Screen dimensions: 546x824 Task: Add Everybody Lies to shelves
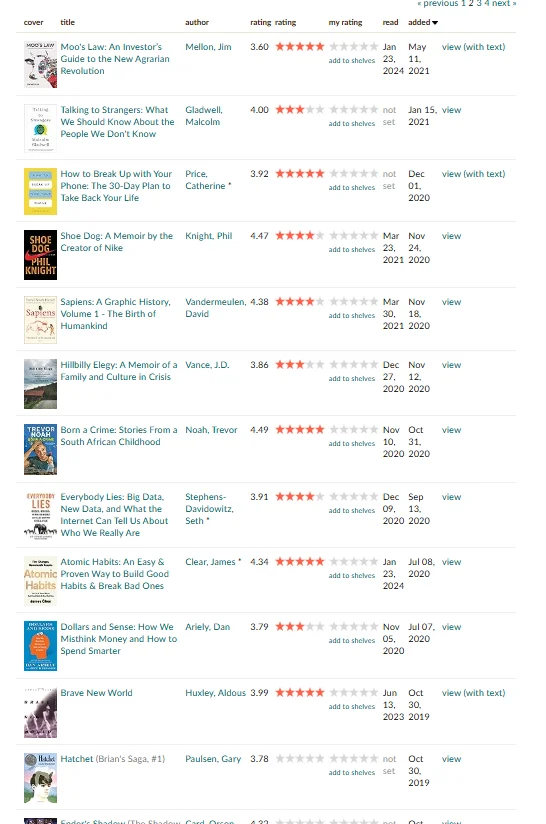pos(352,510)
